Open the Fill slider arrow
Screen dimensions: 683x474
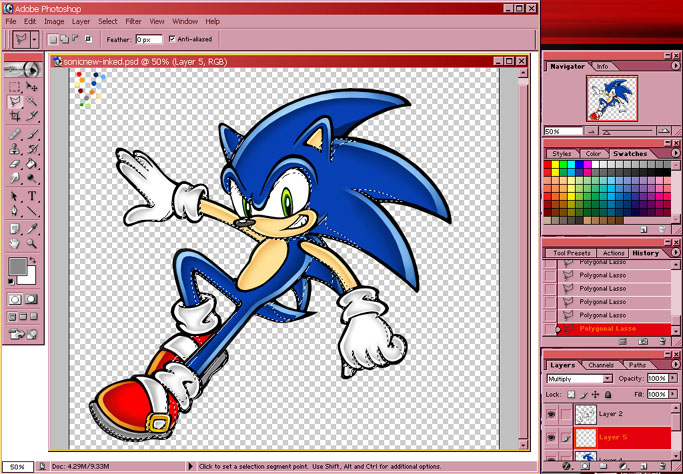[x=671, y=394]
